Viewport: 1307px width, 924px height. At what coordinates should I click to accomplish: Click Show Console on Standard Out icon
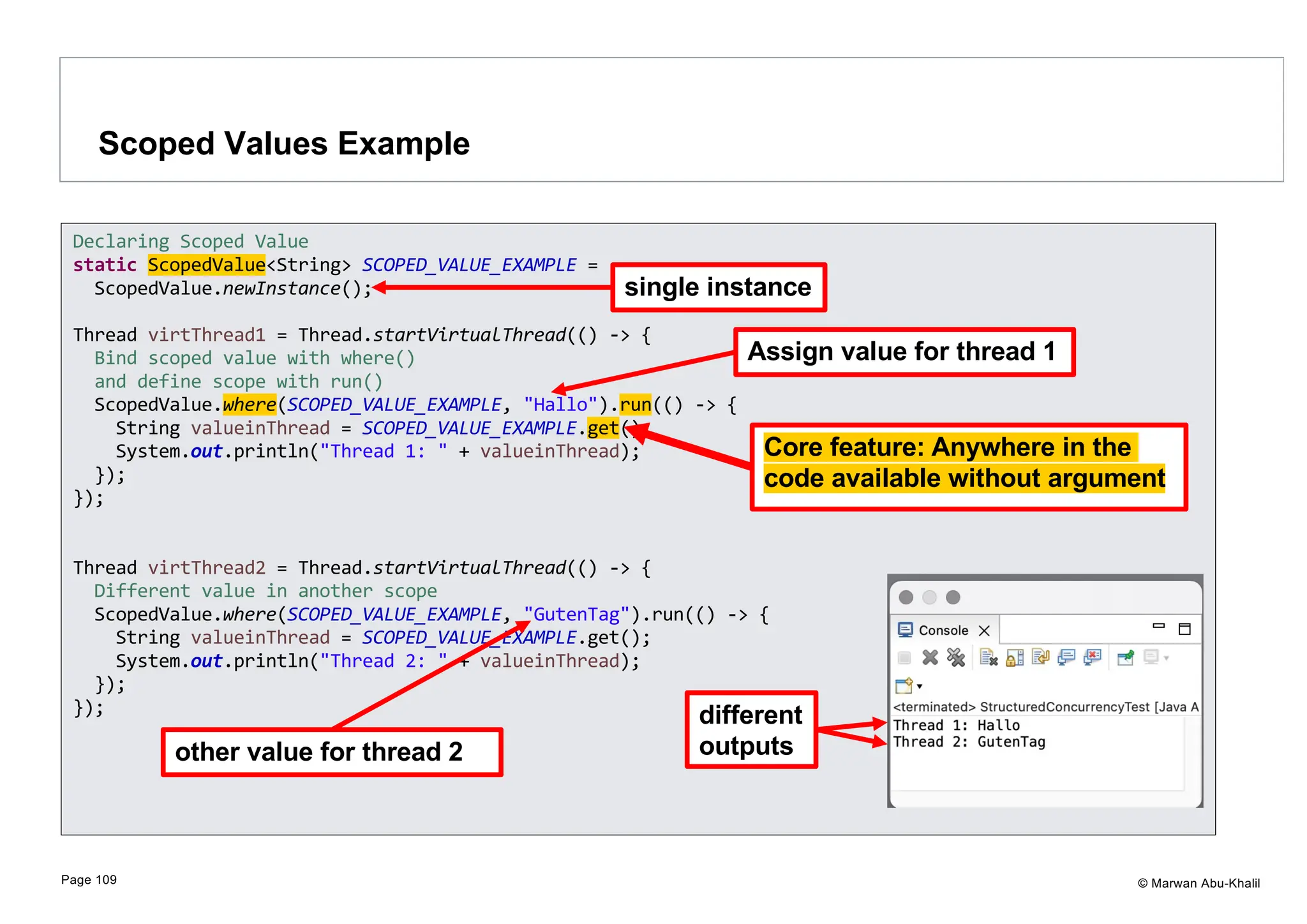click(x=1066, y=658)
